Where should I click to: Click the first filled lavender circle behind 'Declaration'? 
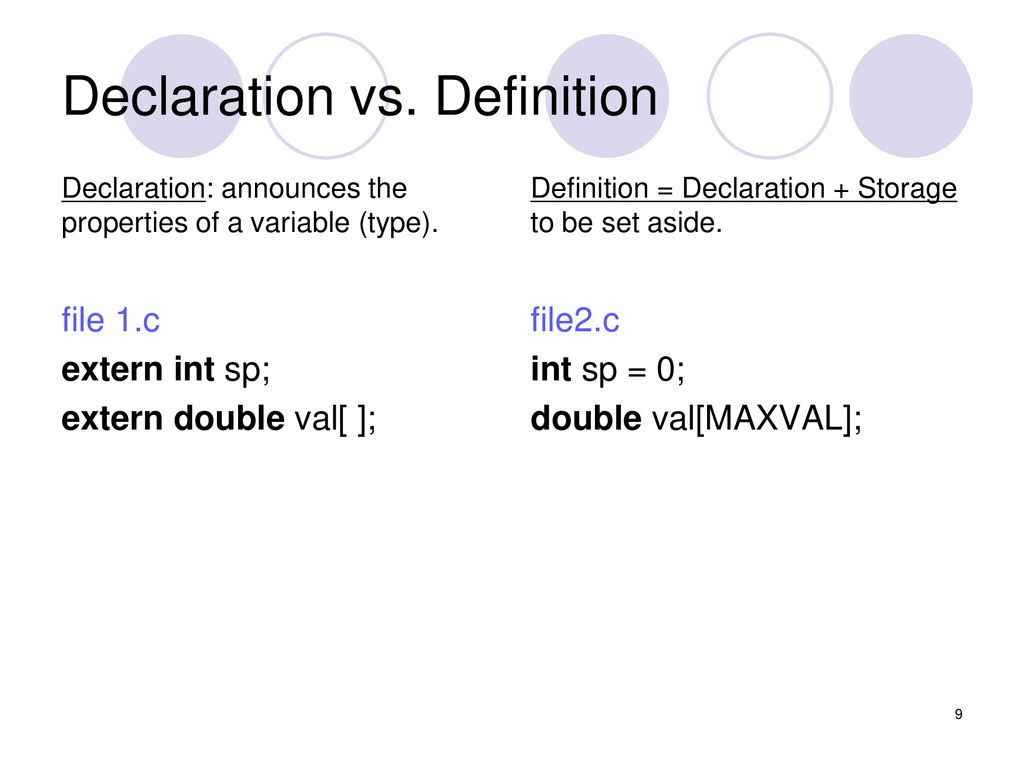[x=182, y=96]
